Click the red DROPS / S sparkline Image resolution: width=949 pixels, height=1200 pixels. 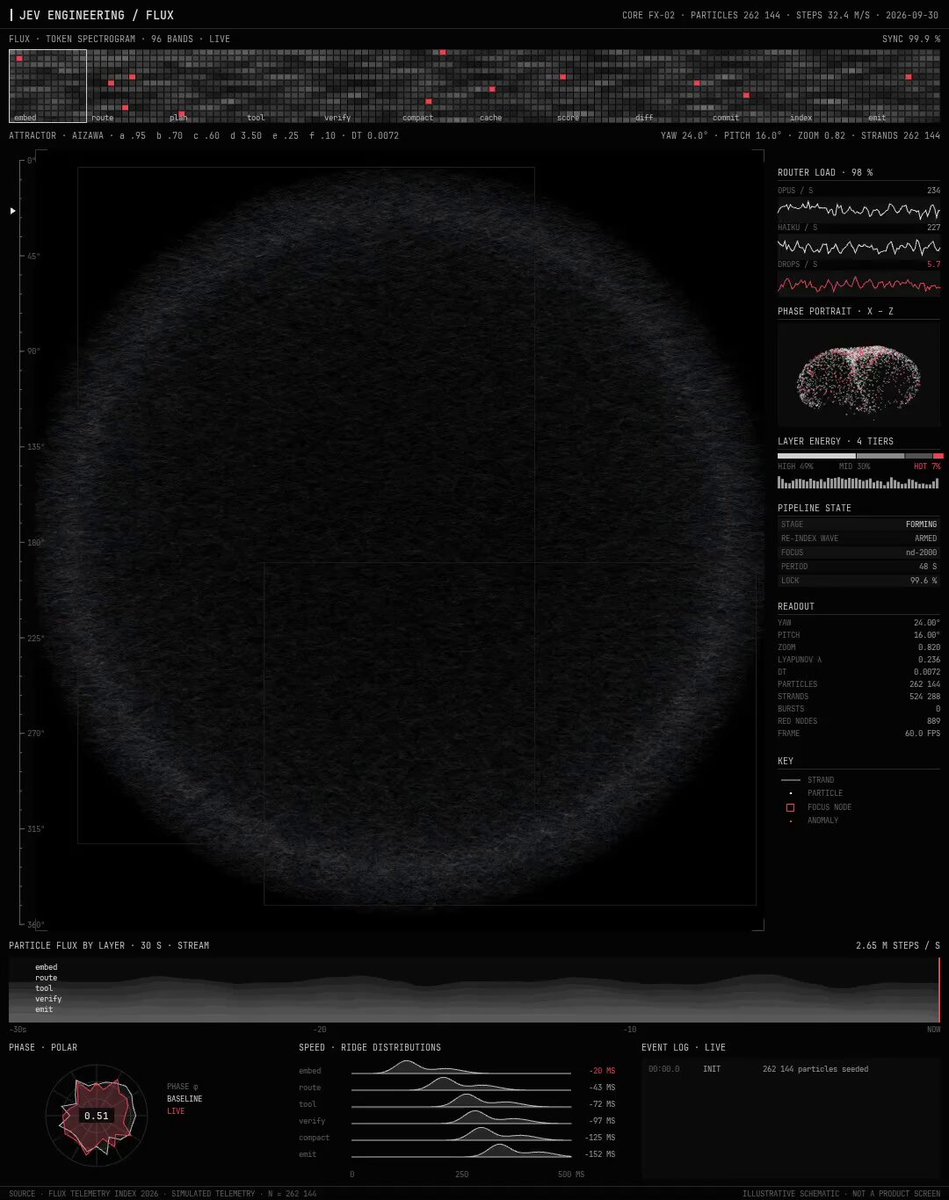point(859,283)
